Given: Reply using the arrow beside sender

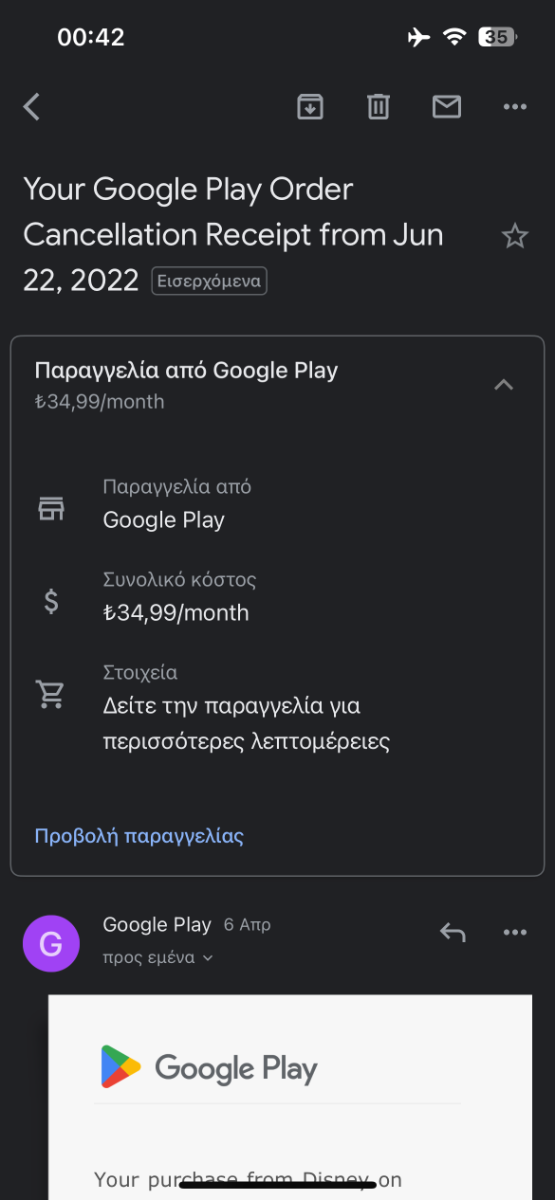Looking at the screenshot, I should [453, 933].
